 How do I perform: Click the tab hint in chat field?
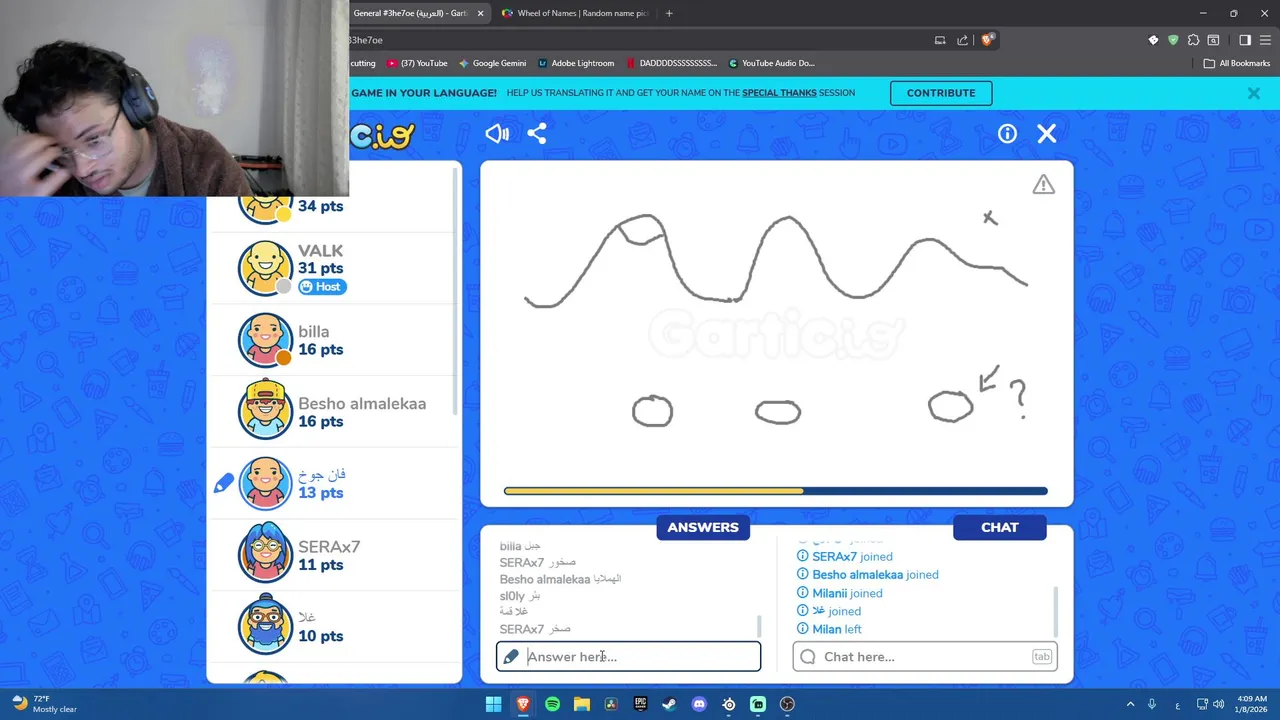pos(1042,657)
